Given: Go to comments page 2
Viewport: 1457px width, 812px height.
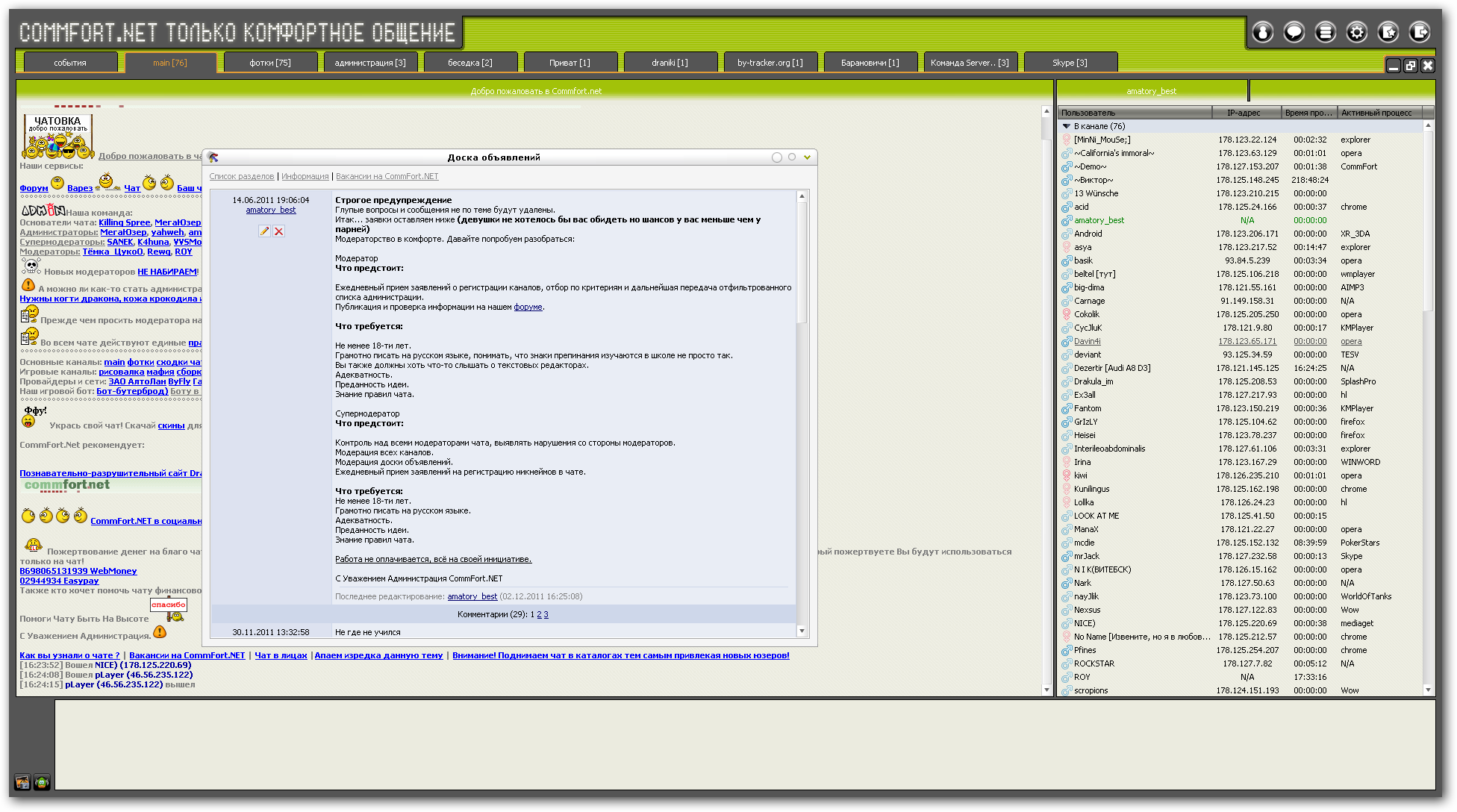Looking at the screenshot, I should tap(539, 614).
